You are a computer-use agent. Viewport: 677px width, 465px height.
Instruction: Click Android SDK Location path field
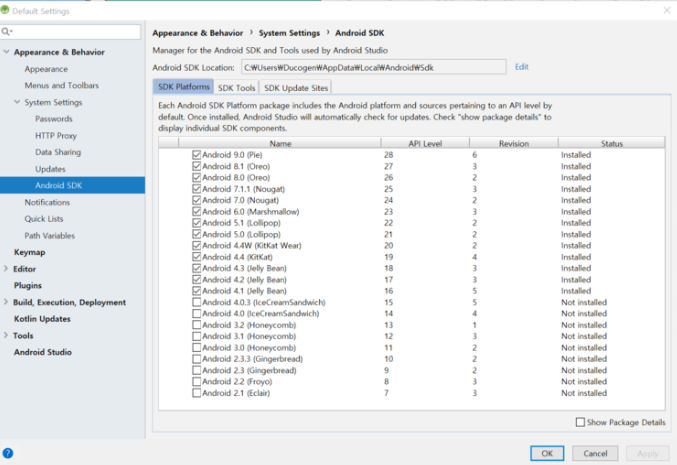tap(373, 67)
